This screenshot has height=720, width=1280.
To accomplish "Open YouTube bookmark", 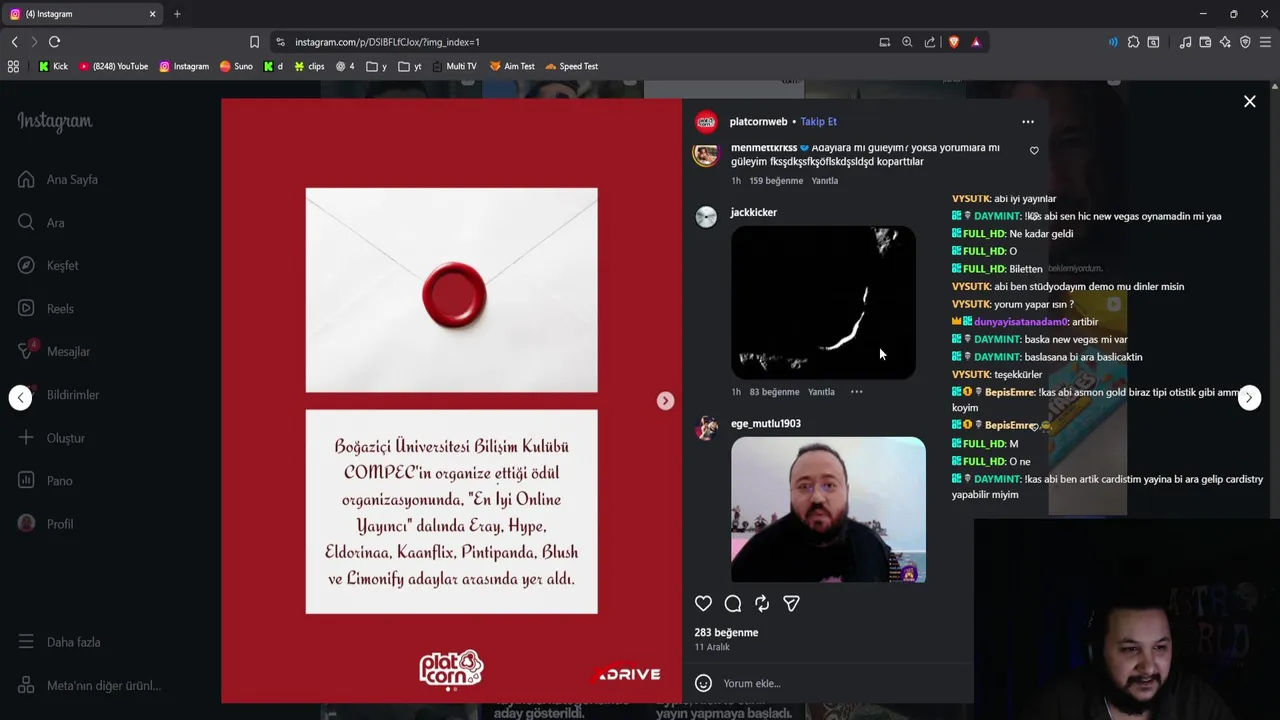I will coord(113,67).
